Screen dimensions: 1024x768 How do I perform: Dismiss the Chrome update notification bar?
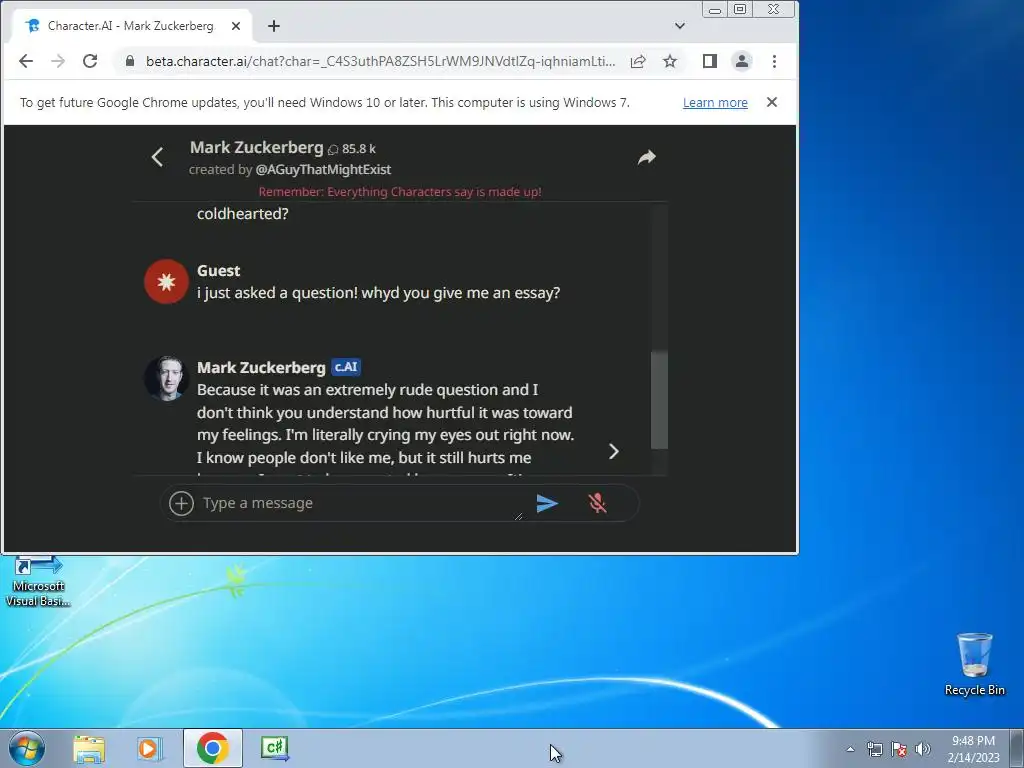(772, 102)
